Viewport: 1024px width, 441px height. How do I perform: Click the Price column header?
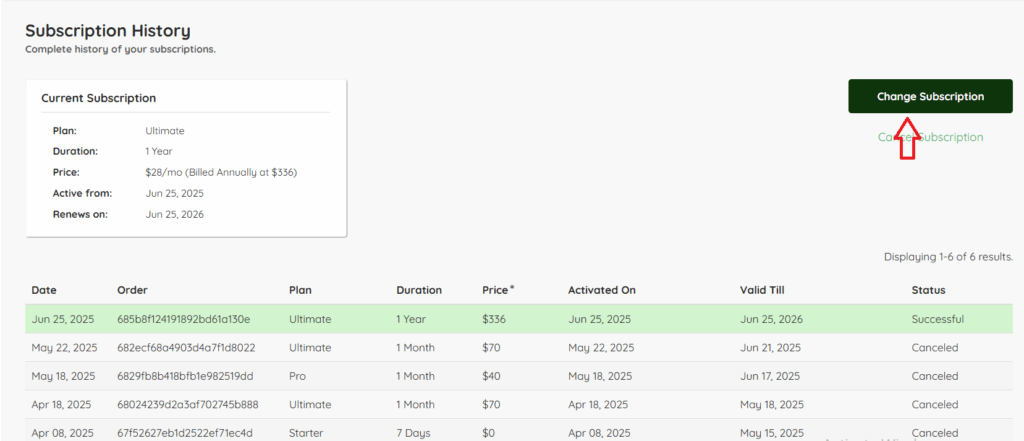[497, 290]
